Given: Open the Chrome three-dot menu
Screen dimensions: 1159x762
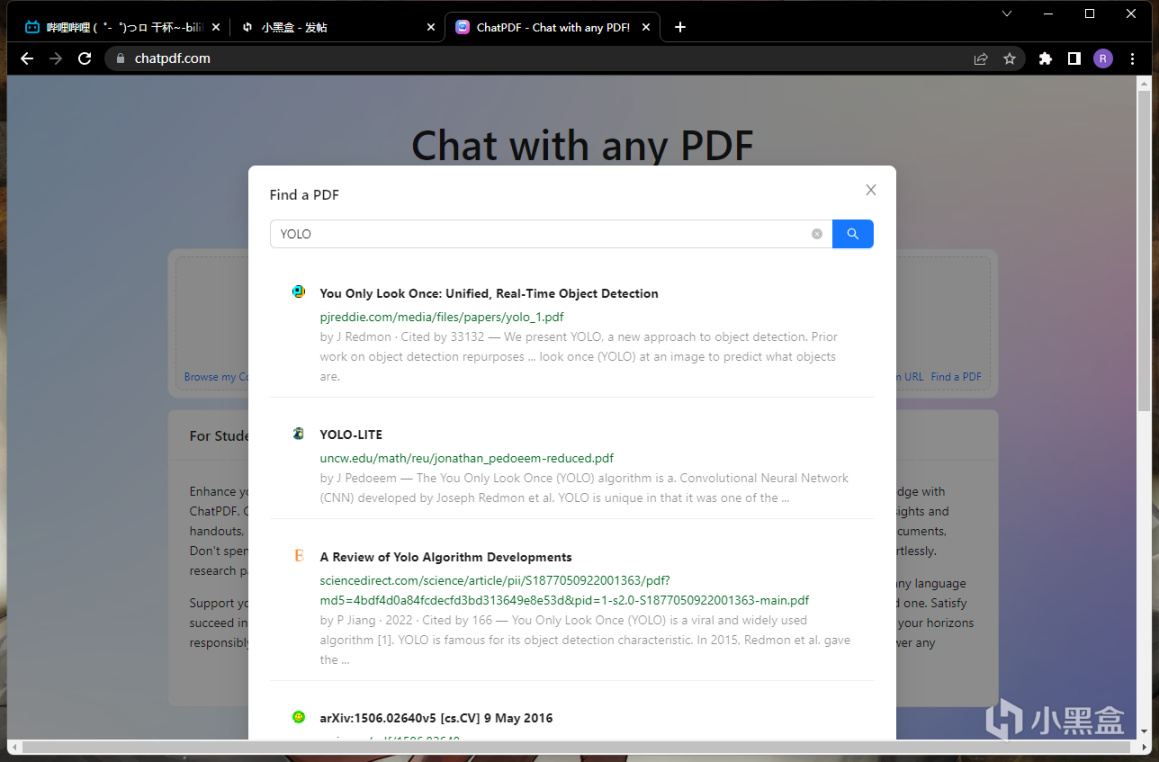Looking at the screenshot, I should [x=1132, y=59].
